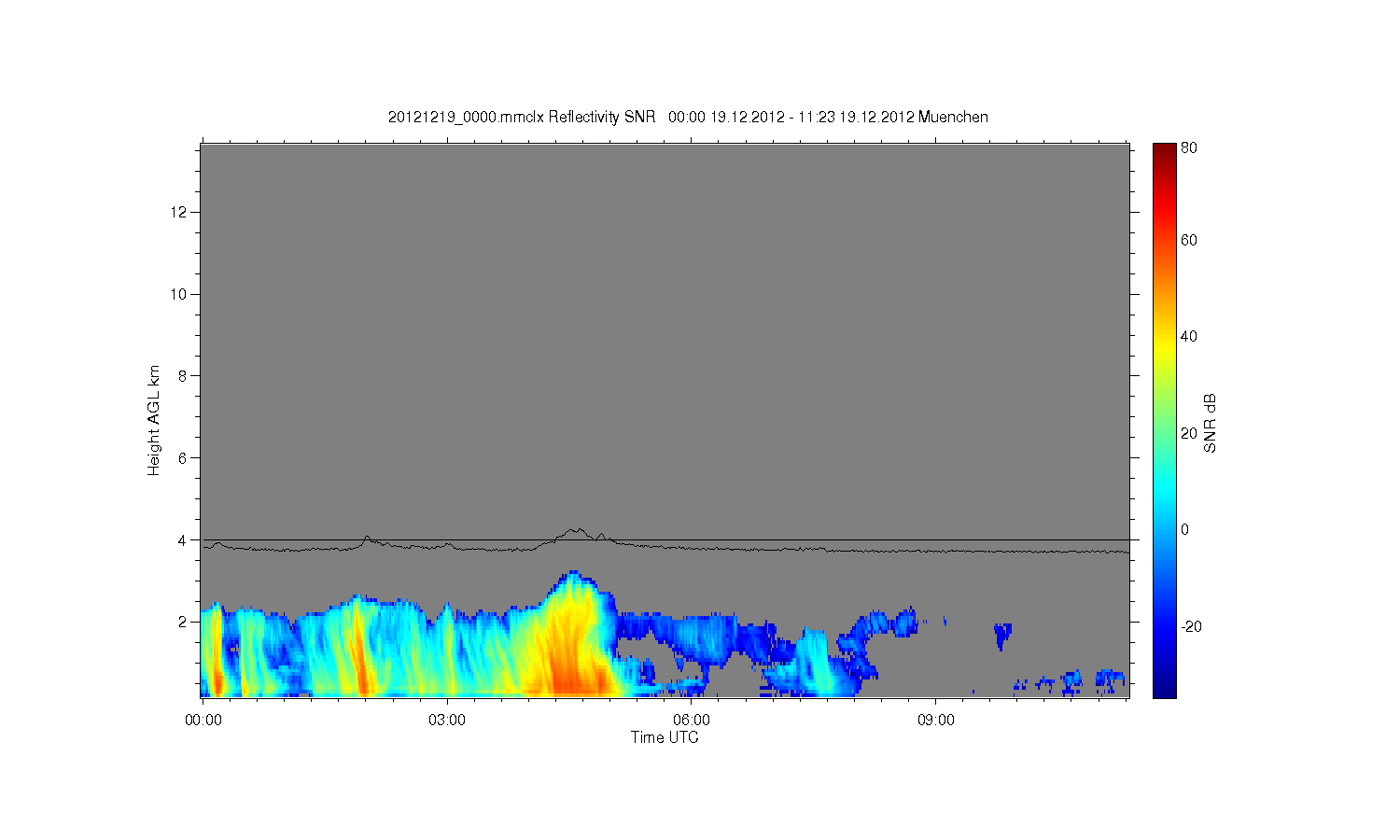The image size is (1400, 840).
Task: Click the 09:00 time tick label
Action: click(936, 720)
